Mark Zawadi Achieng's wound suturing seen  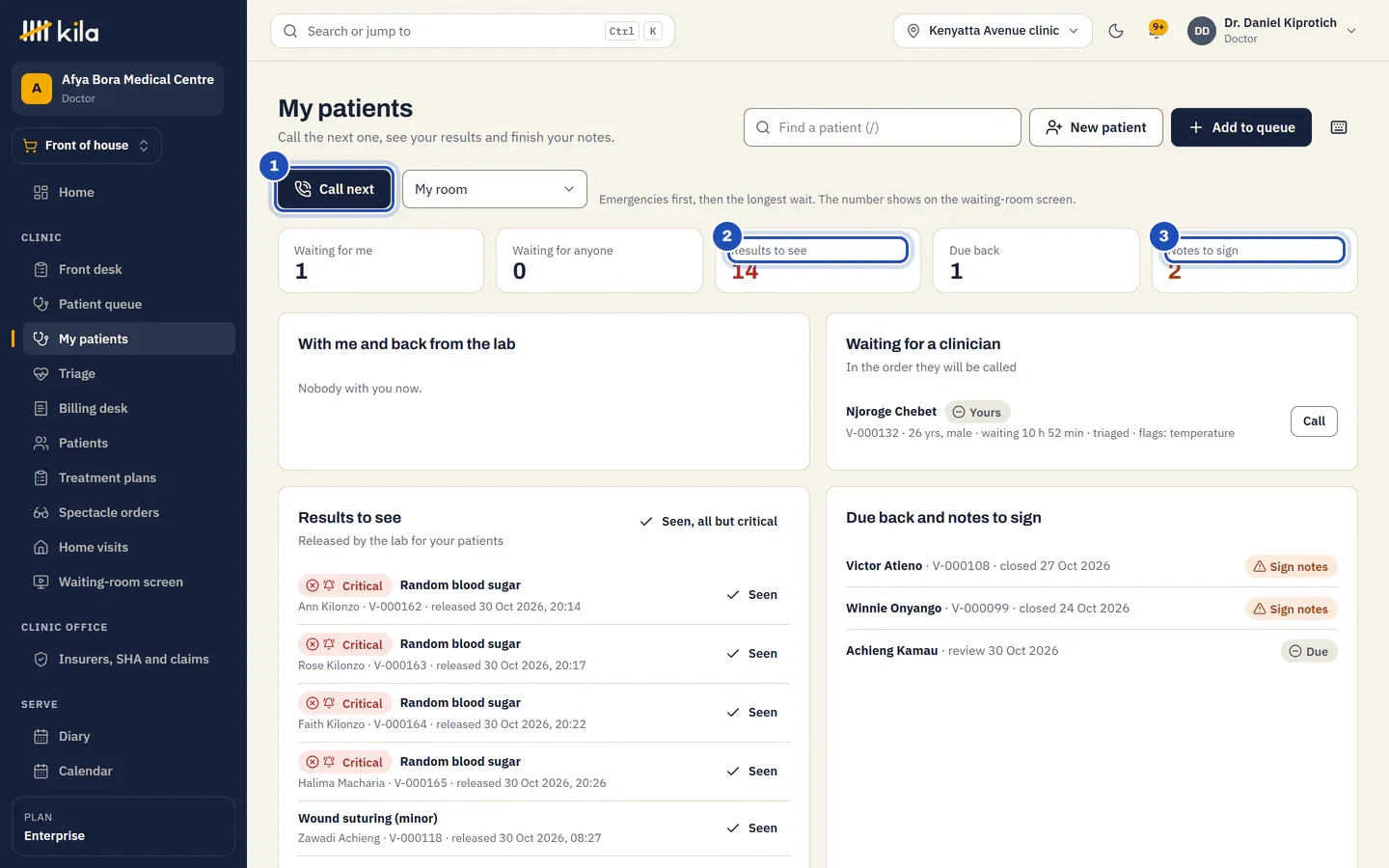pyautogui.click(x=752, y=828)
